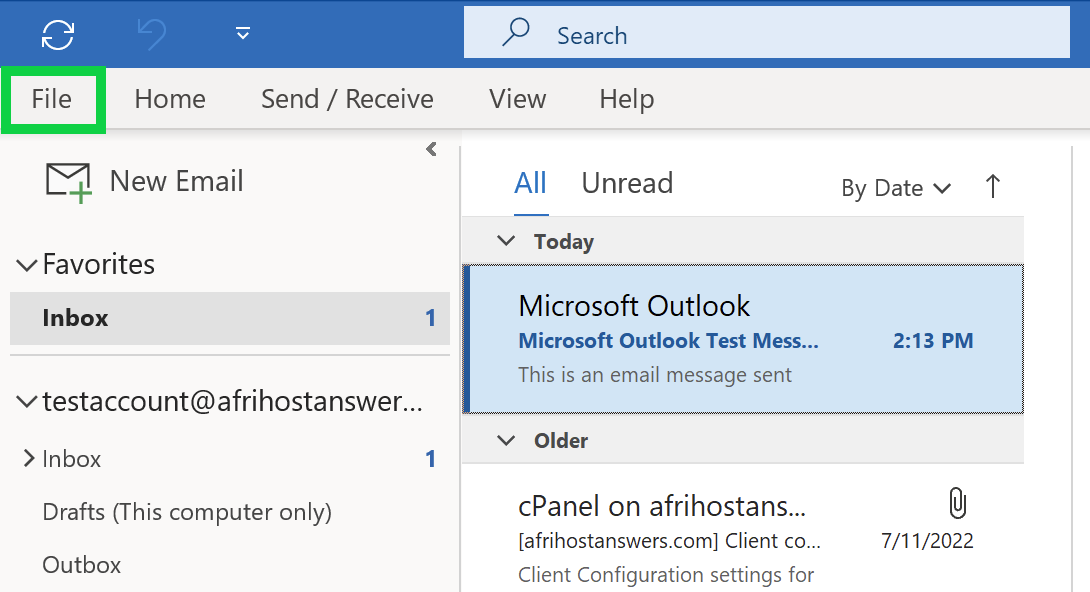Open the Send / Receive tab
The width and height of the screenshot is (1090, 592).
point(347,99)
